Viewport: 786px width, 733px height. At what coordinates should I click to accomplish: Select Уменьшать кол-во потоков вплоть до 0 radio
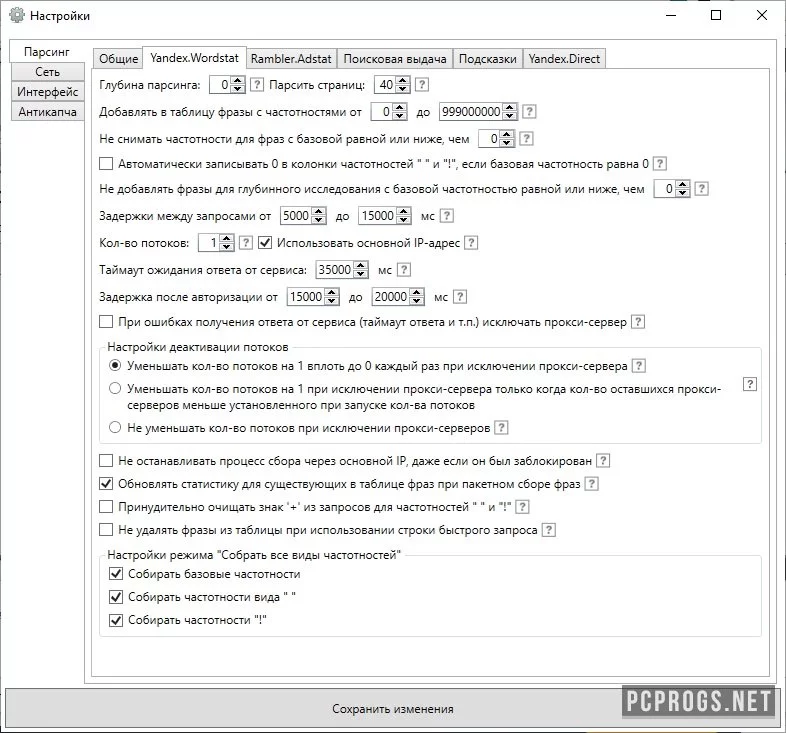click(115, 365)
